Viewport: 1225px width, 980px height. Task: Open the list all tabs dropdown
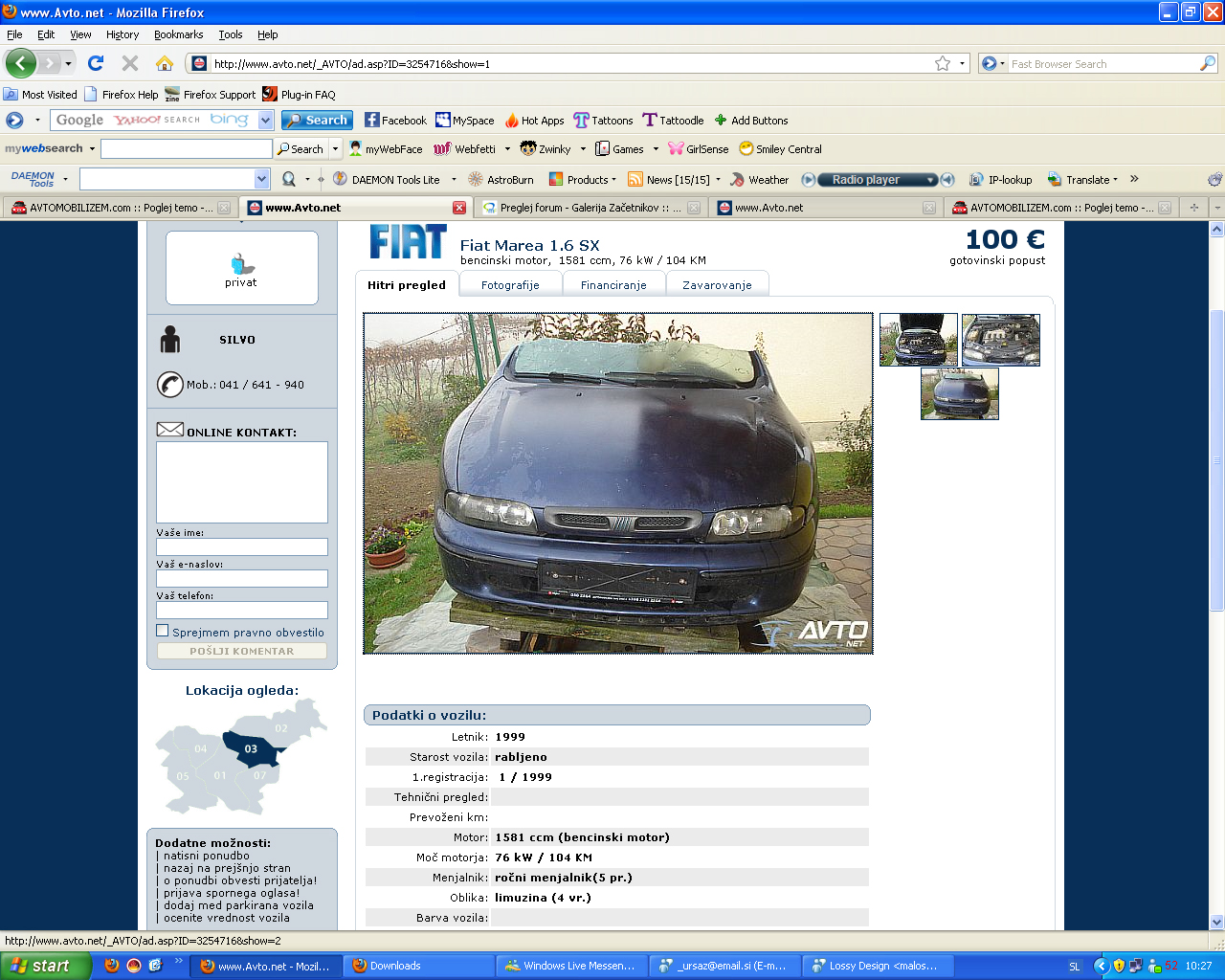[1216, 208]
